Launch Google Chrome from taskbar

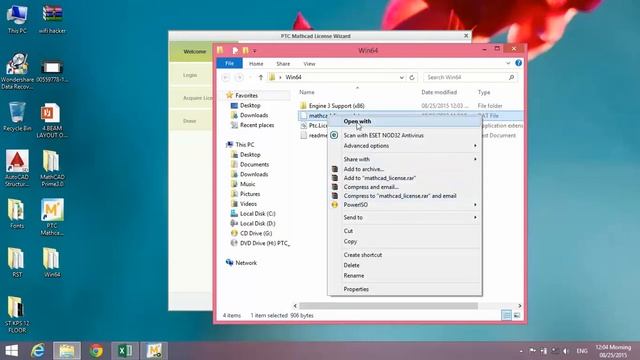(96, 351)
